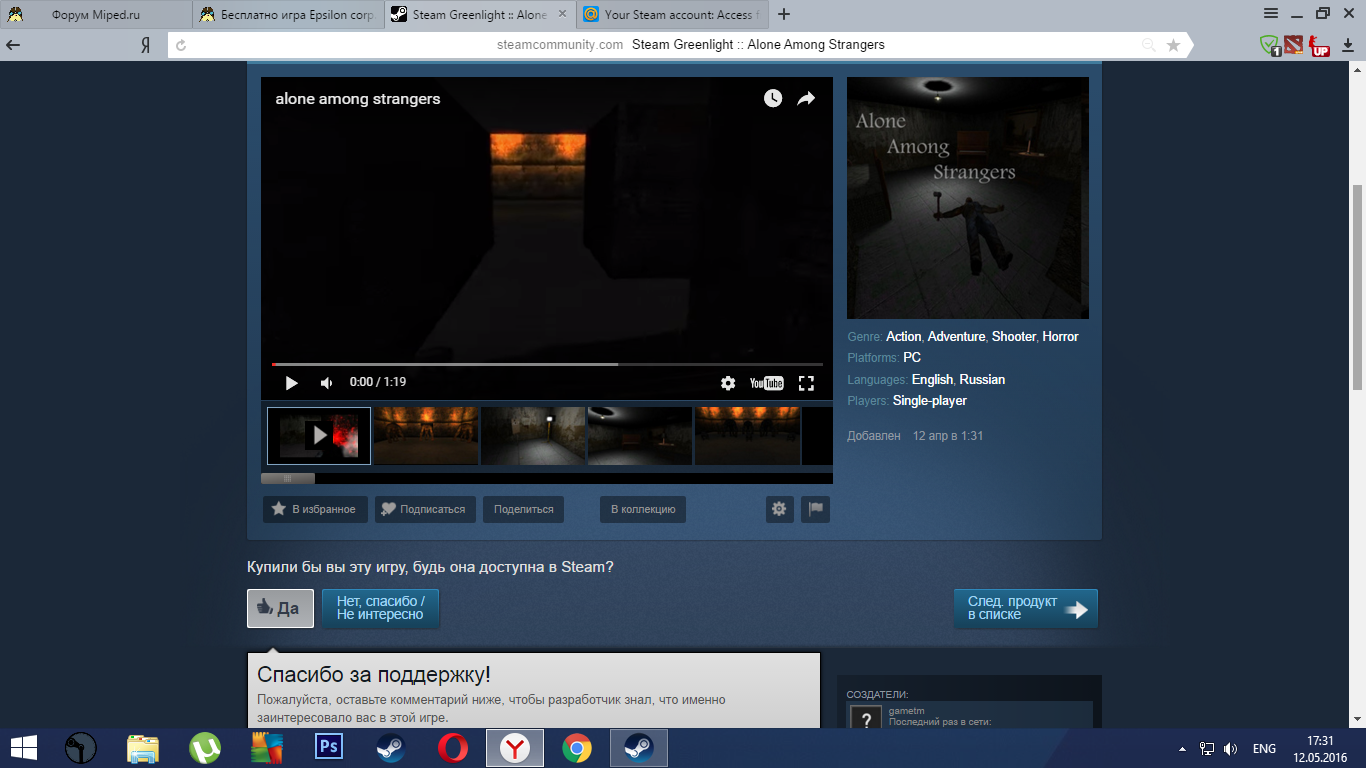Click the Подписаться subscribe button
Viewport: 1366px width, 768px height.
click(x=425, y=509)
